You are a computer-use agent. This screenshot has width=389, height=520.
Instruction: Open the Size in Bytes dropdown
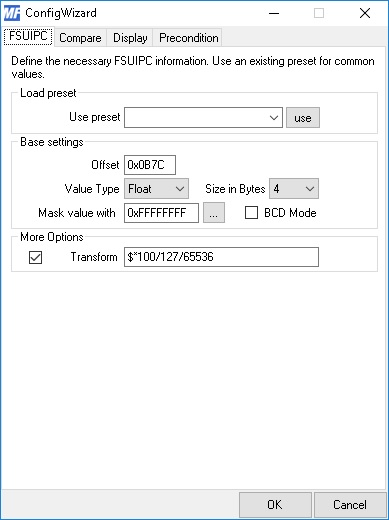pyautogui.click(x=294, y=189)
